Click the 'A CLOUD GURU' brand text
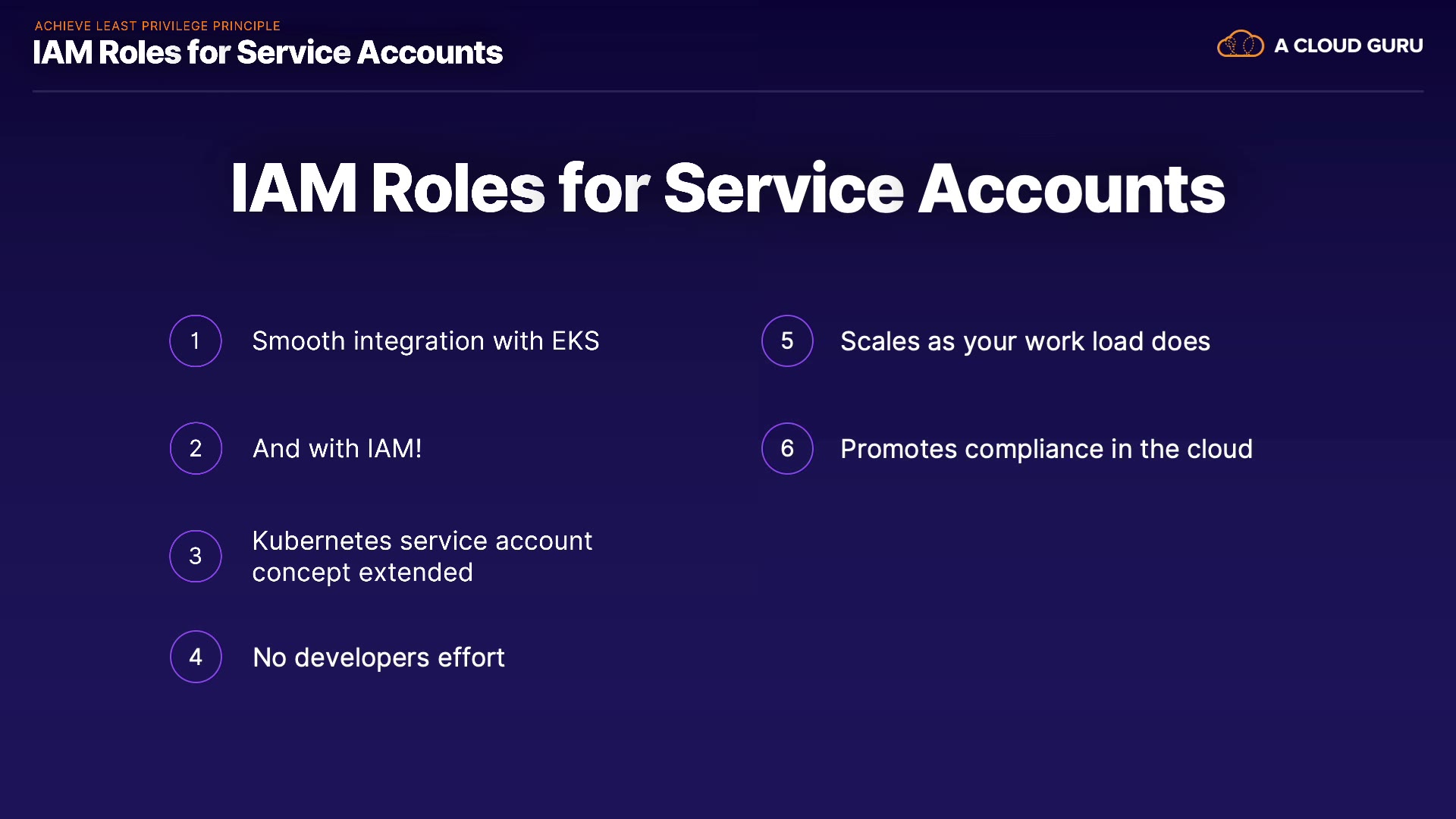The image size is (1456, 819). point(1348,45)
